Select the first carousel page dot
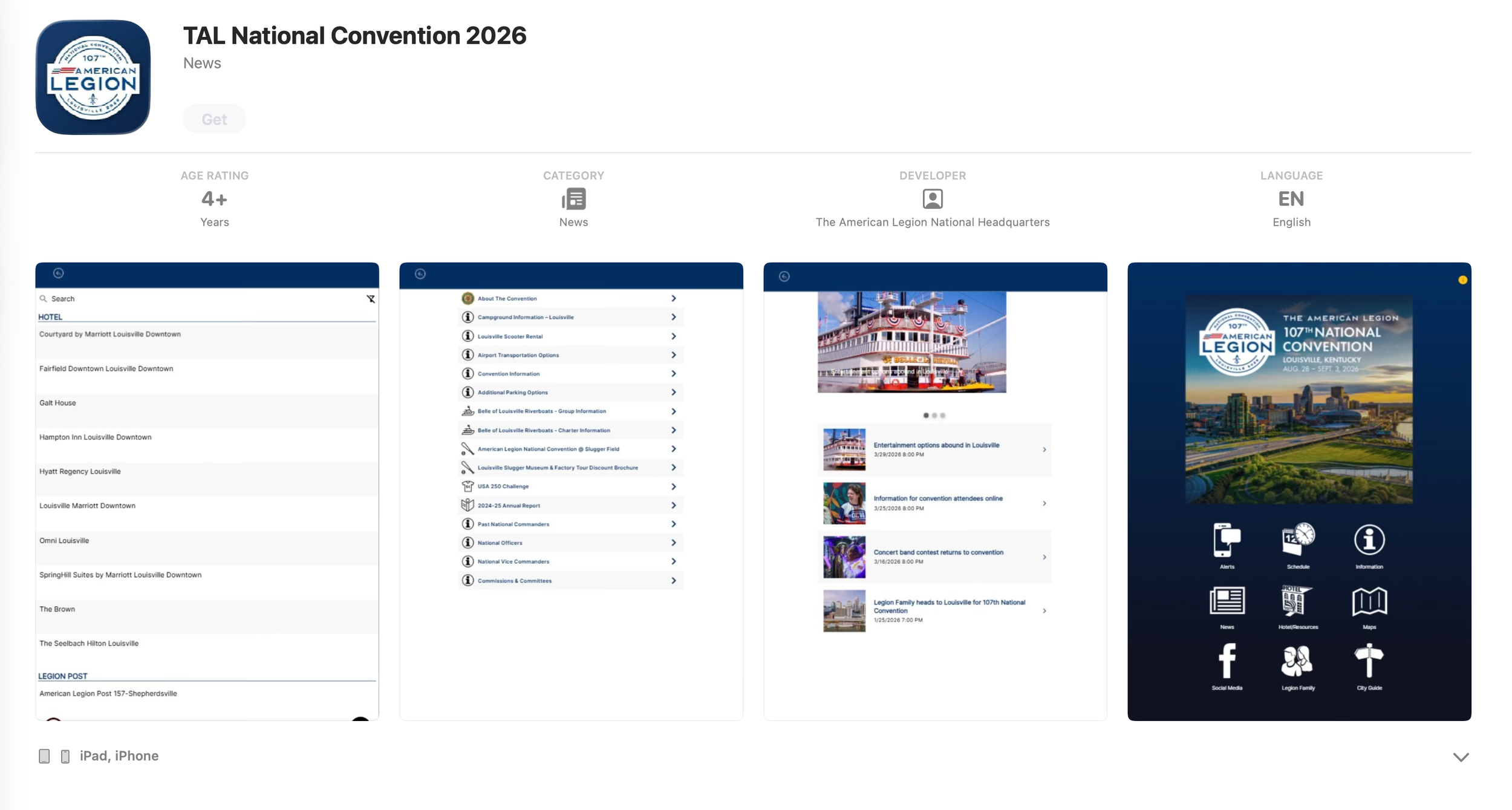 click(x=926, y=416)
